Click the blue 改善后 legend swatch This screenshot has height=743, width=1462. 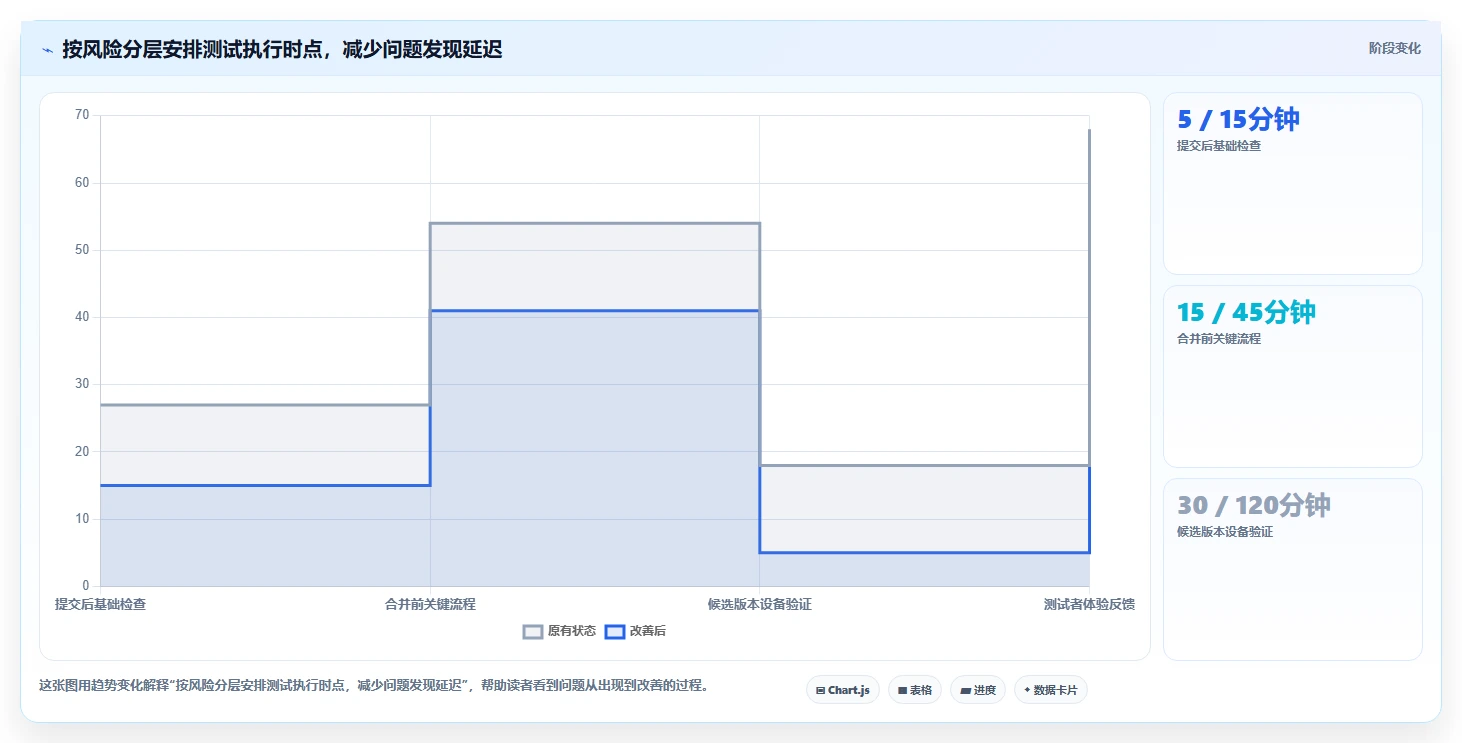point(615,631)
